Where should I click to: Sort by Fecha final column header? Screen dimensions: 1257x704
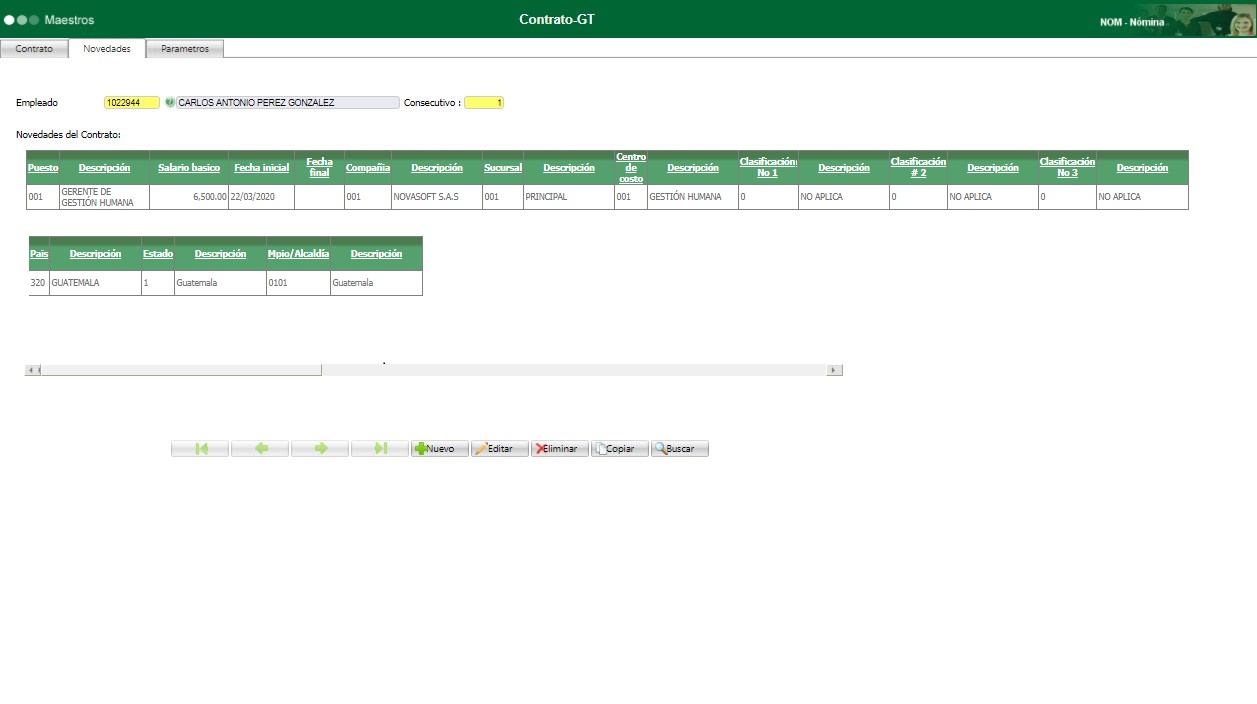320,167
